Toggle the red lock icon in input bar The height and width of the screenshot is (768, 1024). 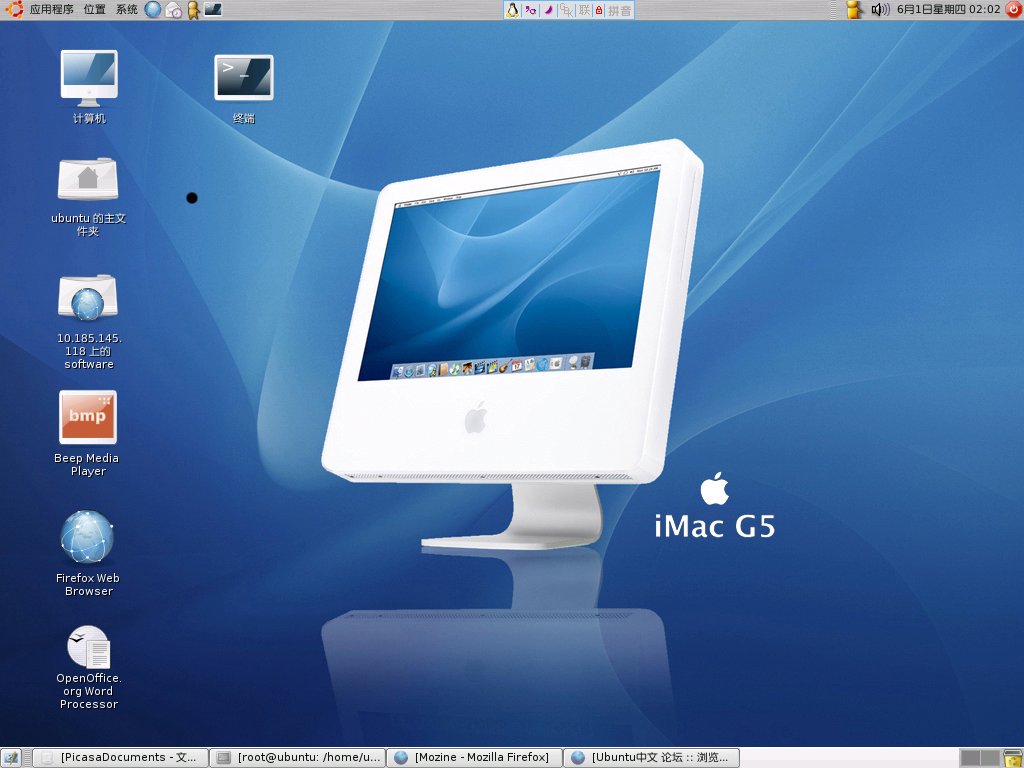(x=599, y=10)
